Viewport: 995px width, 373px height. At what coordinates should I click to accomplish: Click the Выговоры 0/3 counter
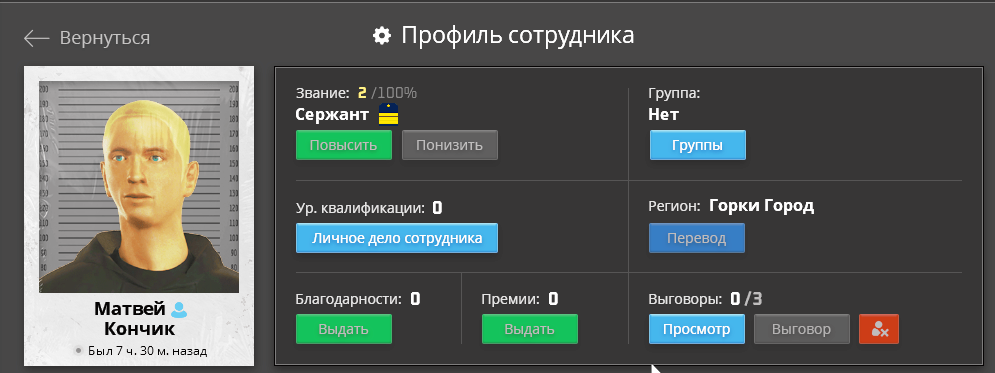coord(746,298)
